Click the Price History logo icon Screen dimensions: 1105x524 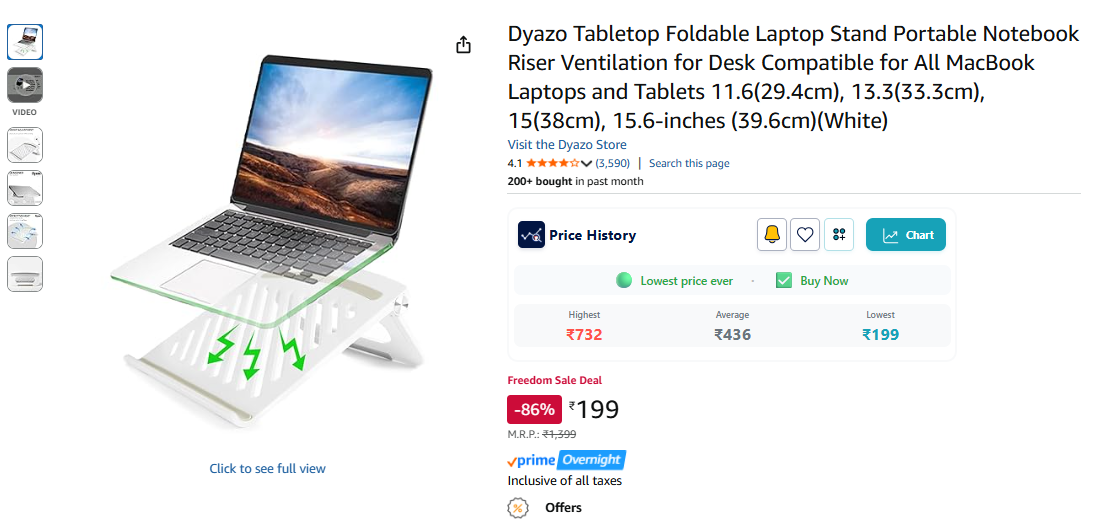(531, 235)
